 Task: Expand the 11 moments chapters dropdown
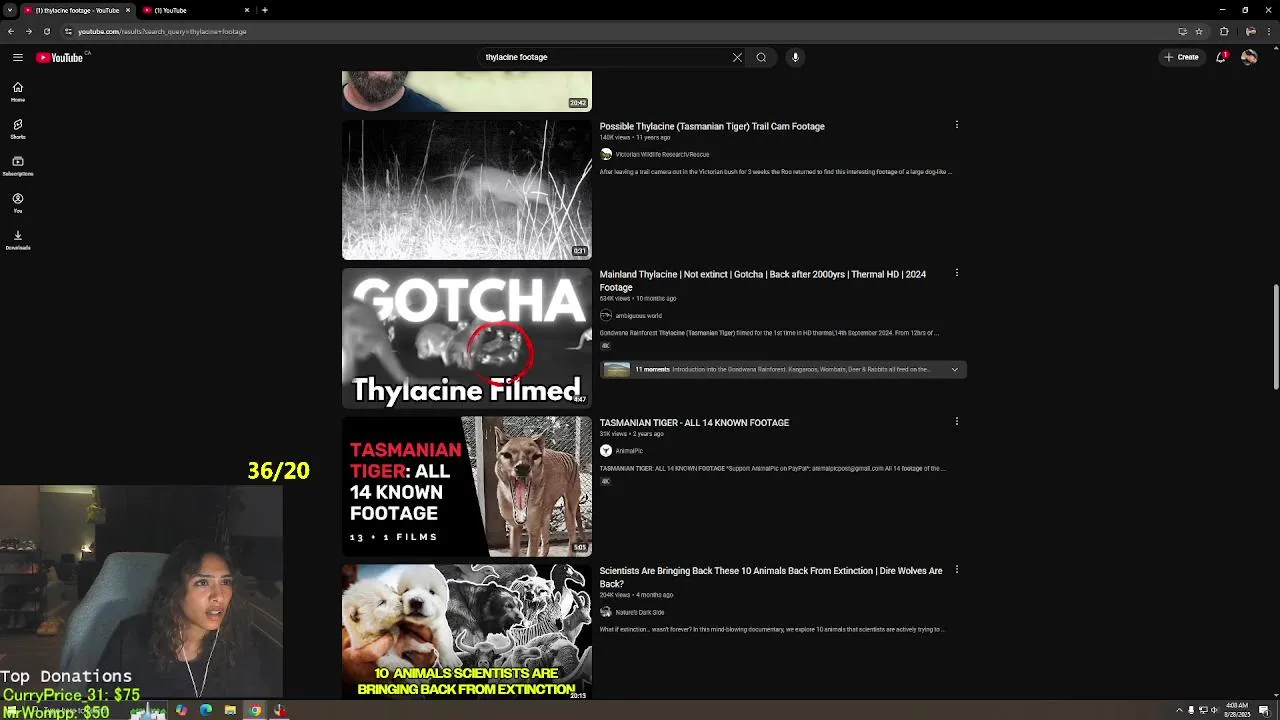[x=954, y=369]
